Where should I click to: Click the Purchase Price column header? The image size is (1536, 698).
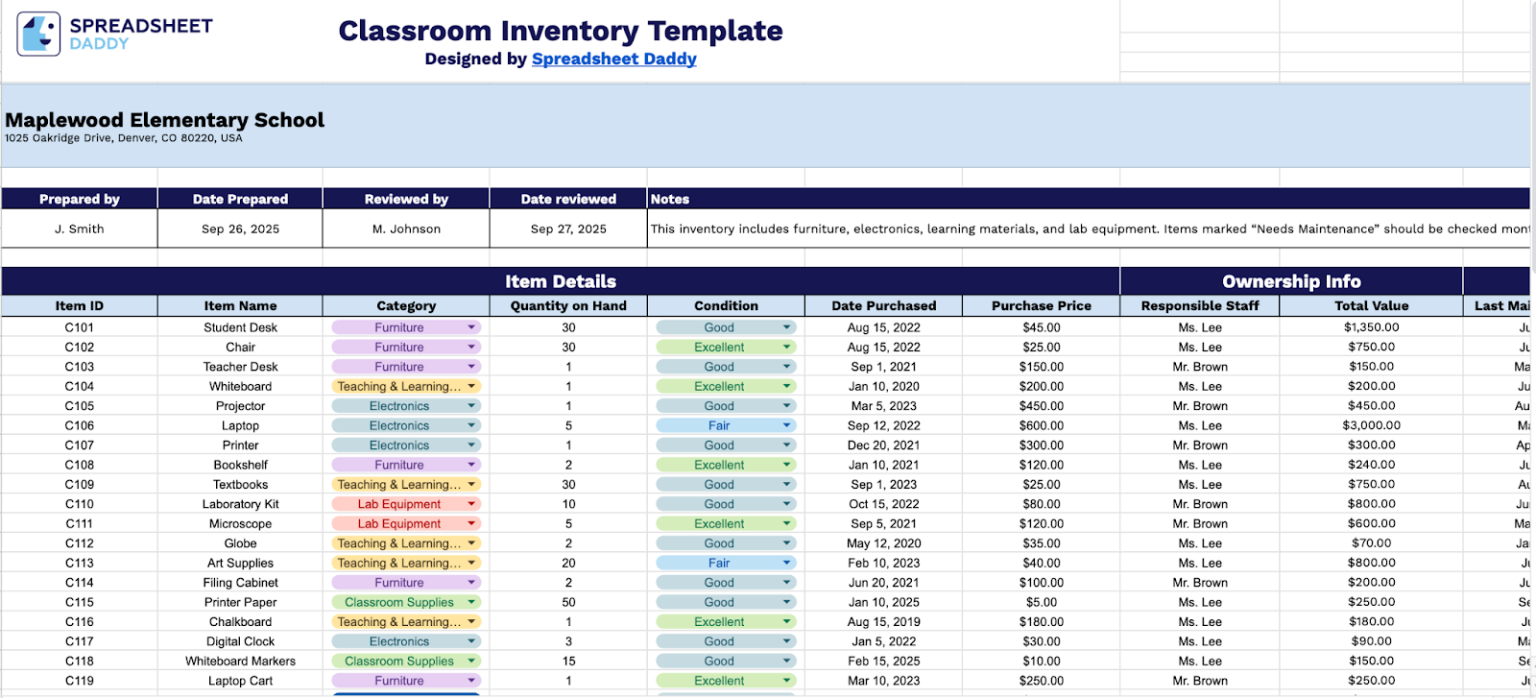tap(1041, 306)
